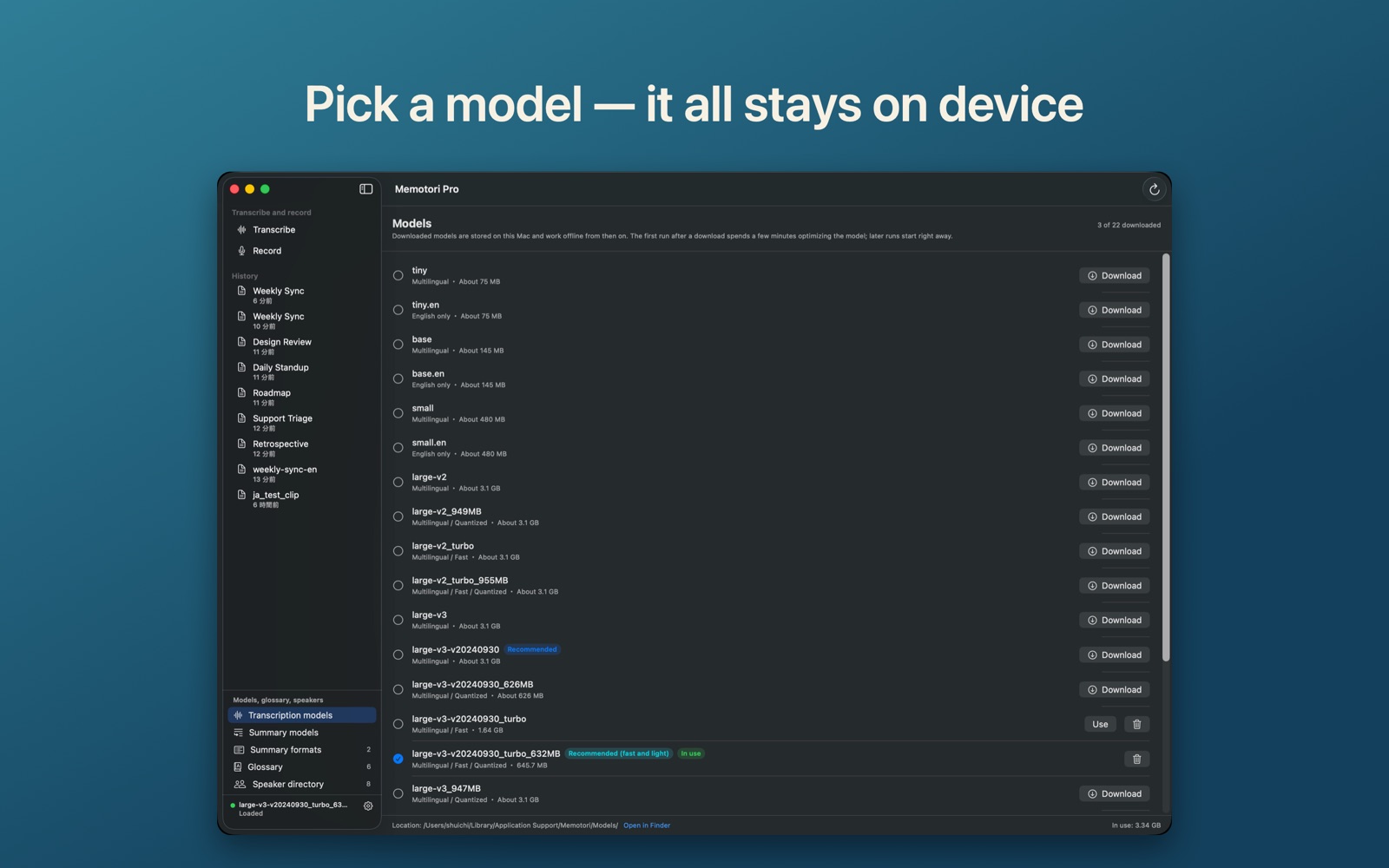This screenshot has height=868, width=1389.
Task: Select large-v3-v20240930_turbo radio button
Action: click(x=398, y=724)
